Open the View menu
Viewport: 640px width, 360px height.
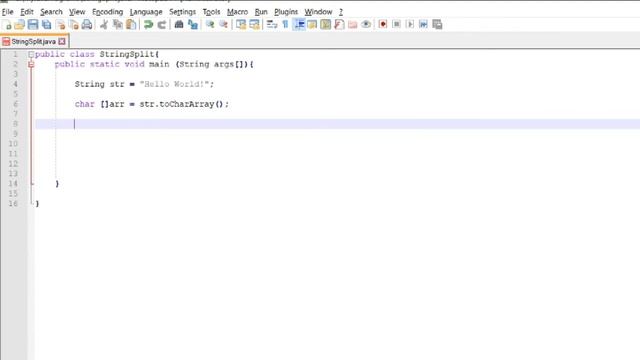(x=77, y=12)
